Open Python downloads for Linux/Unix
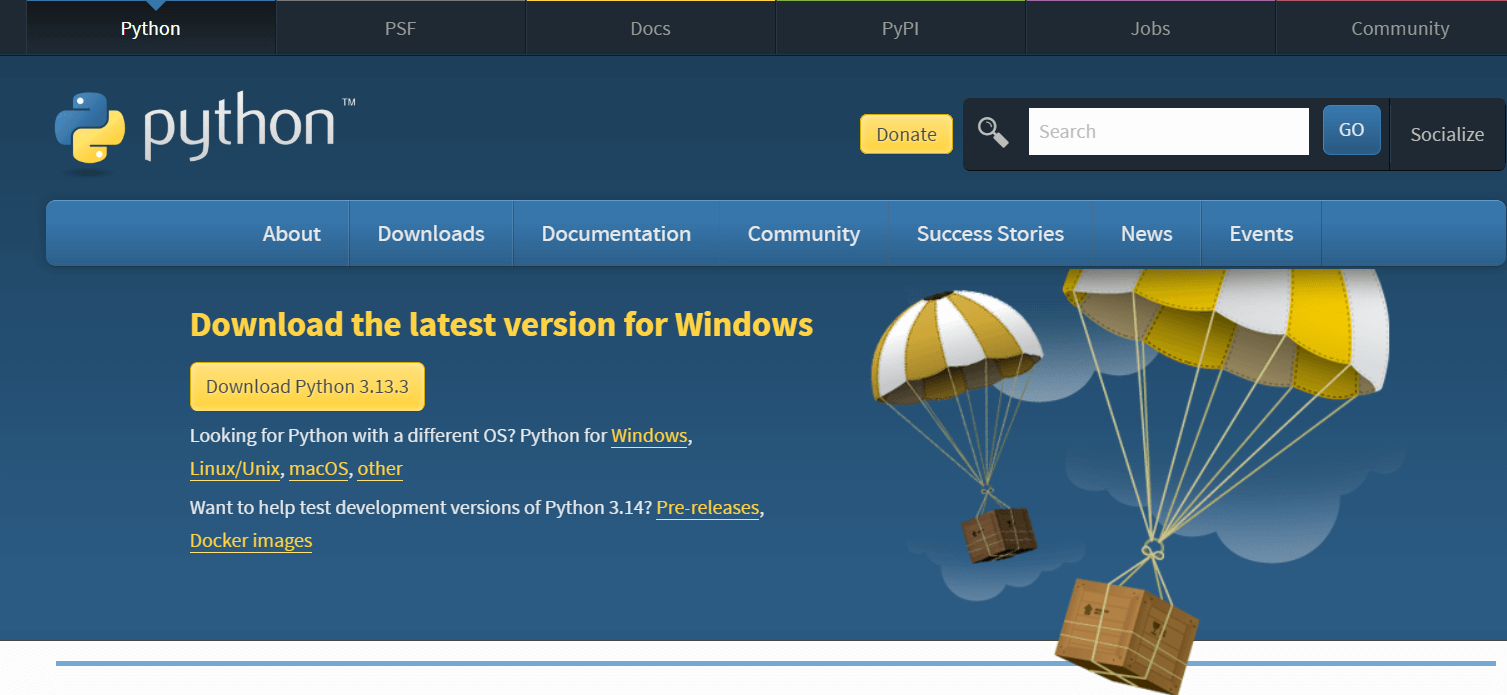The width and height of the screenshot is (1507, 695). click(235, 468)
